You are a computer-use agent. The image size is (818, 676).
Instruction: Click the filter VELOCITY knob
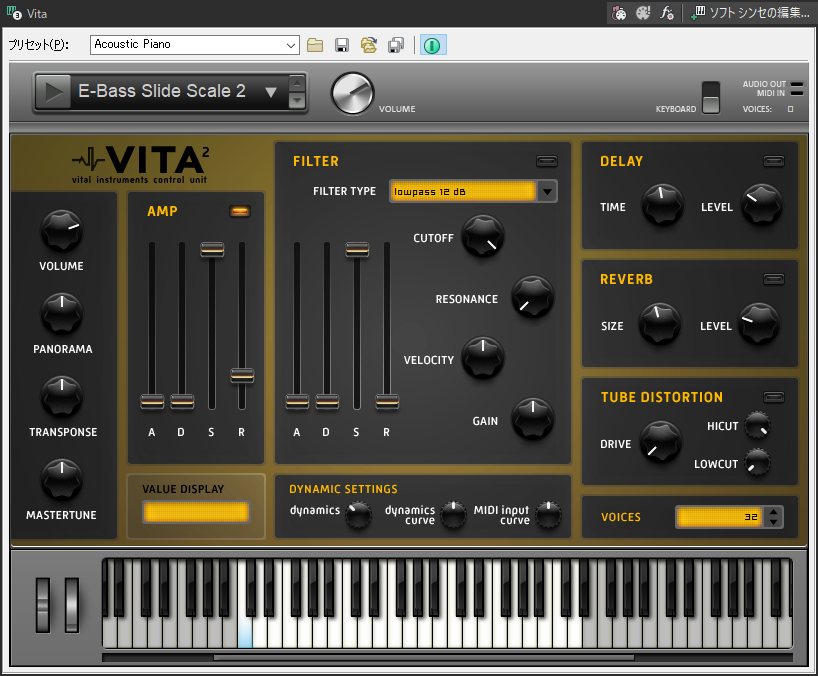click(x=483, y=358)
